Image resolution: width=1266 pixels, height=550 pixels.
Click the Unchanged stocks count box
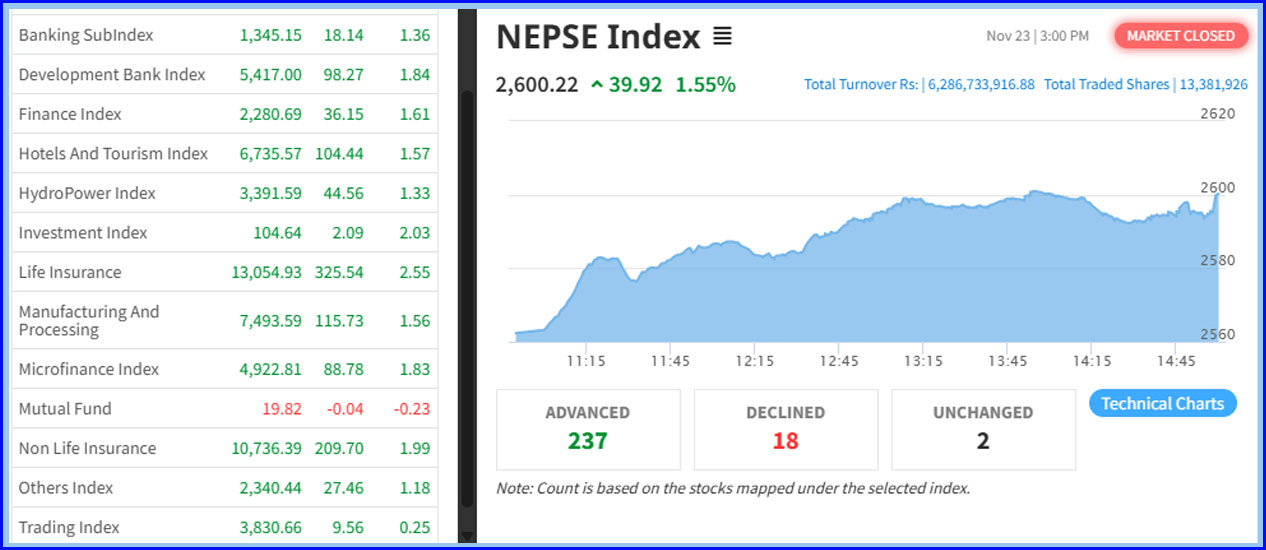click(x=983, y=429)
